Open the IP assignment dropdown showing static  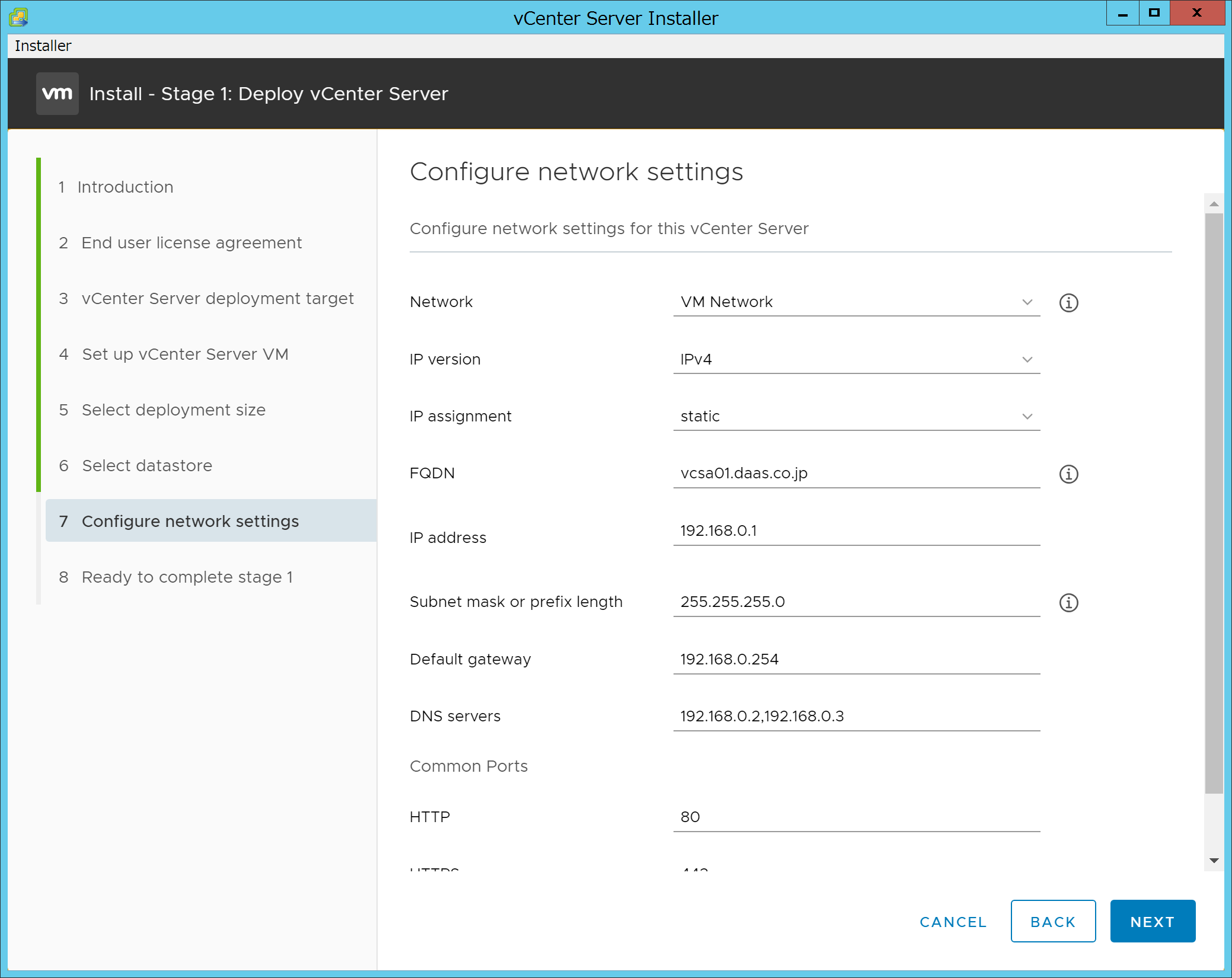click(856, 417)
